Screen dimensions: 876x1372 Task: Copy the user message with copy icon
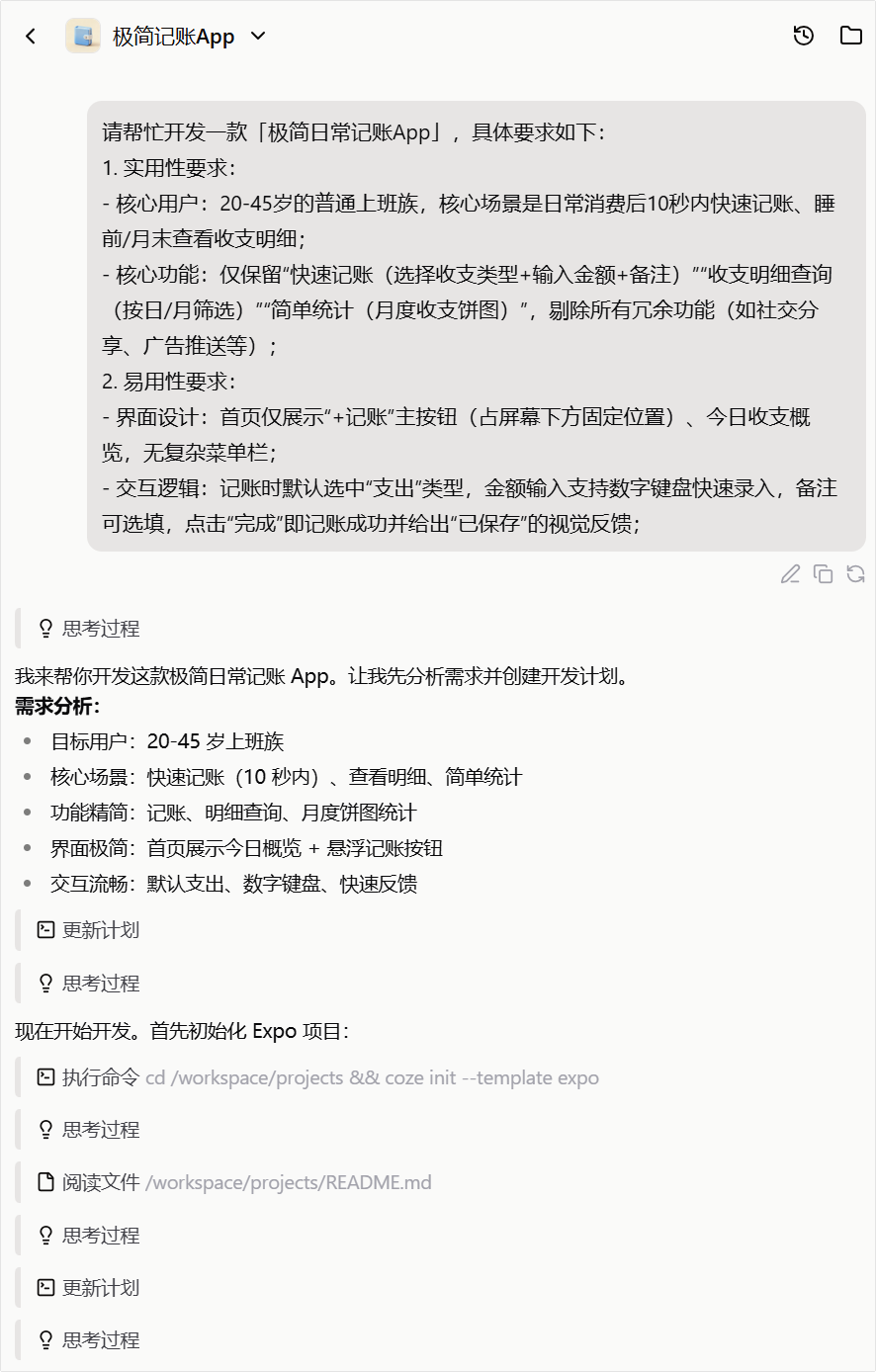coord(823,574)
